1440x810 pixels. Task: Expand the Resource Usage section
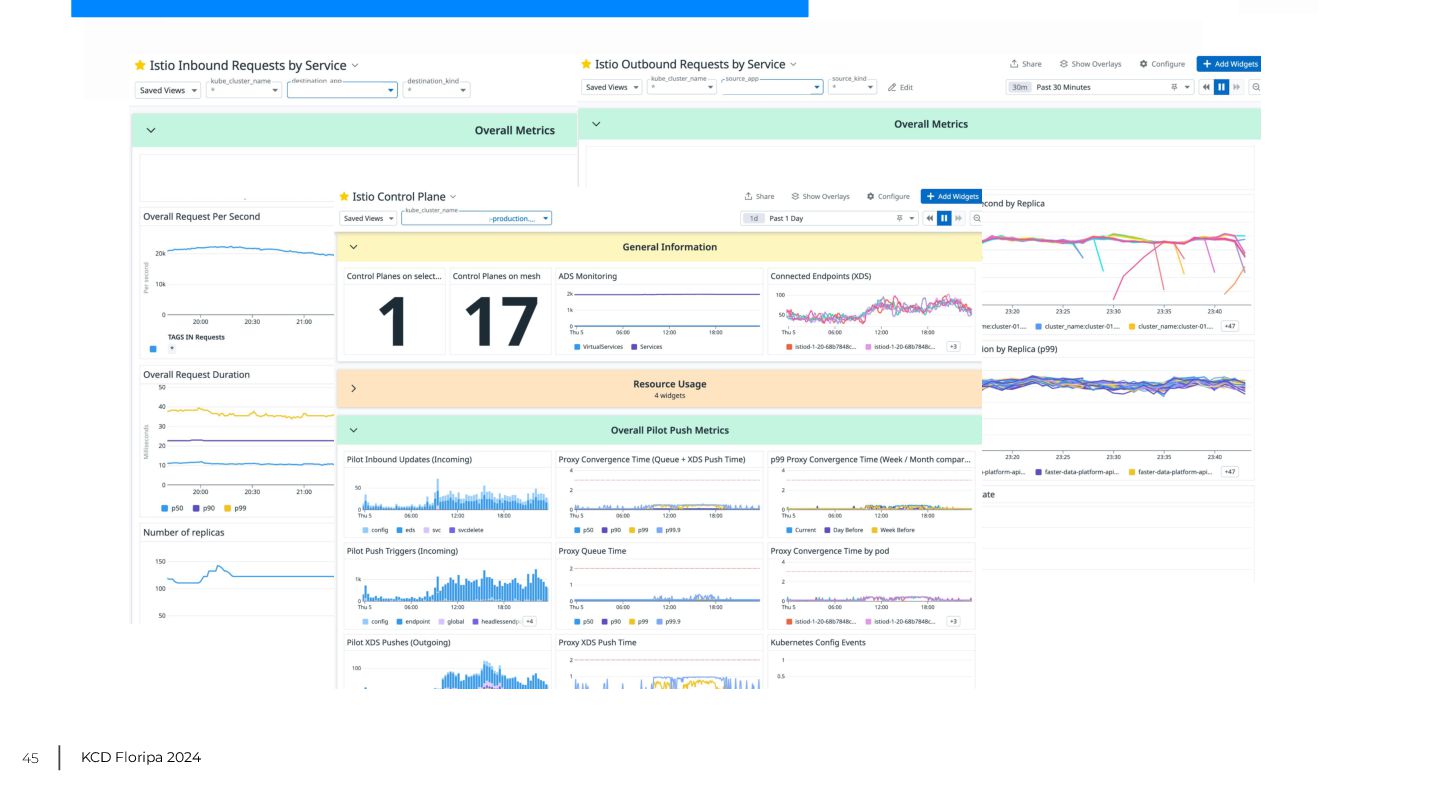(x=353, y=388)
